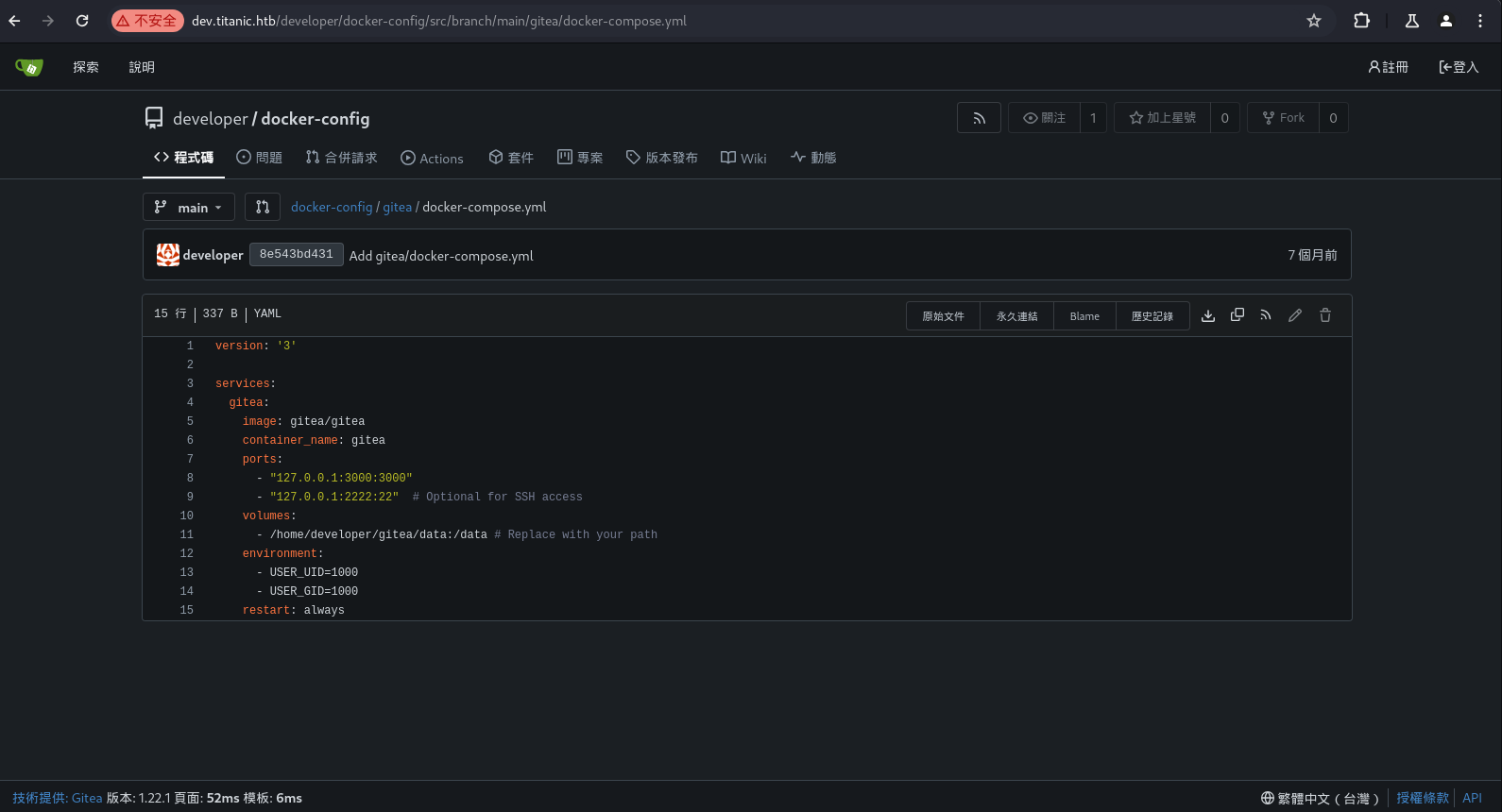This screenshot has height=812, width=1502.
Task: Bookmark this page with the star icon
Action: pyautogui.click(x=1314, y=21)
